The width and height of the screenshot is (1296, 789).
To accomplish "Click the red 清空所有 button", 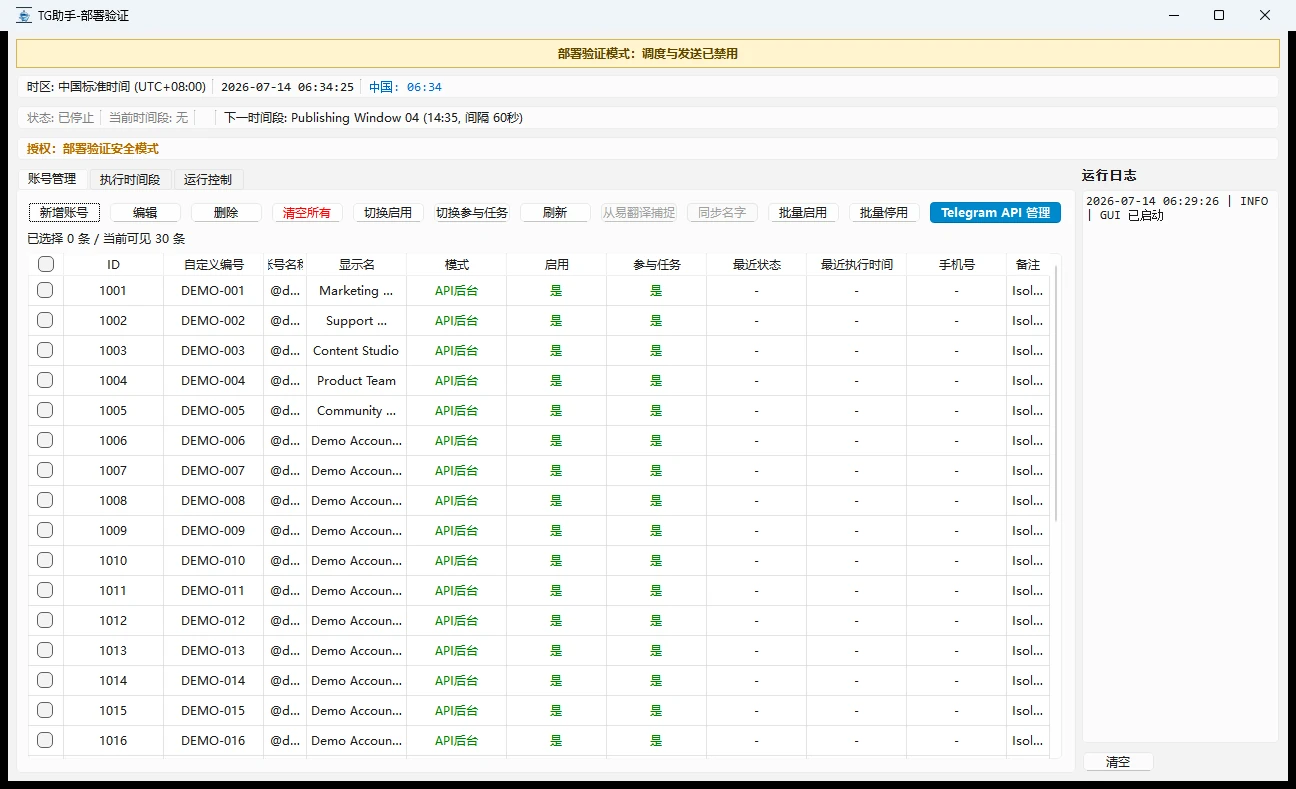I will coord(307,213).
